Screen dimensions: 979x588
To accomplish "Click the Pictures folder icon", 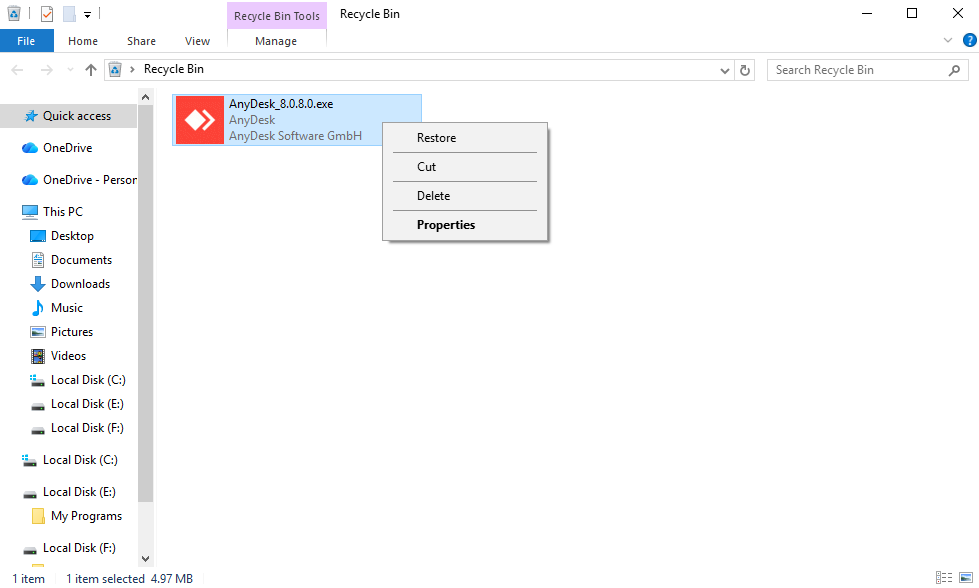I will (x=38, y=332).
